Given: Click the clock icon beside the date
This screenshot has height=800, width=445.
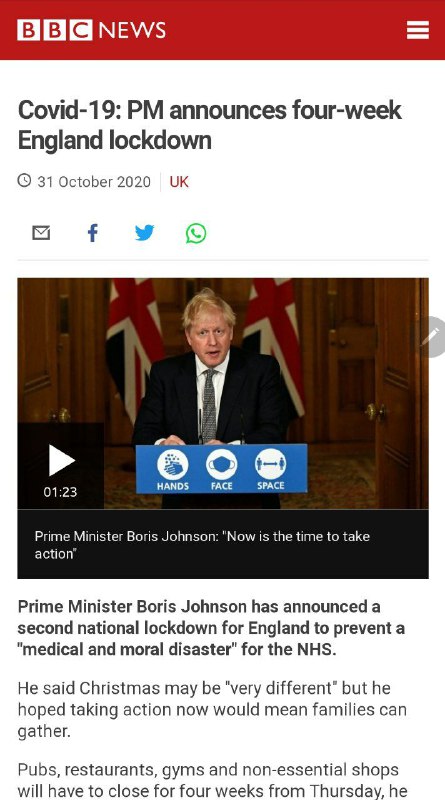Looking at the screenshot, I should (x=24, y=181).
